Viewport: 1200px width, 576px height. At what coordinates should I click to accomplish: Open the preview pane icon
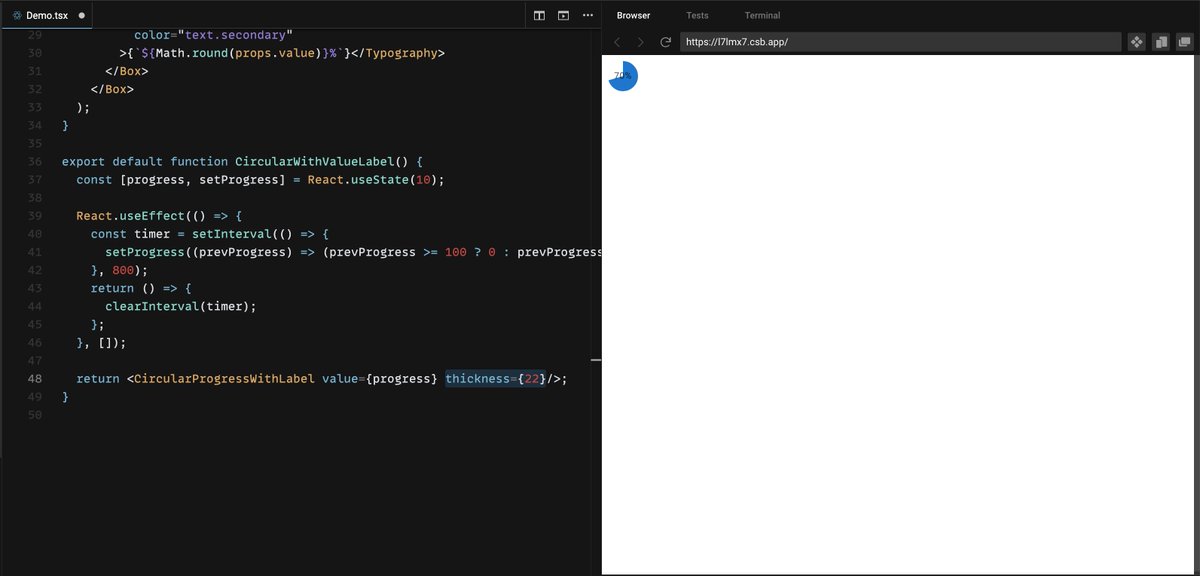click(x=563, y=16)
